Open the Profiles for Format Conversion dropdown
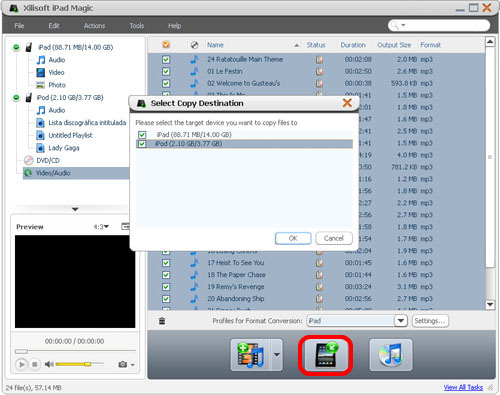Image resolution: width=500 pixels, height=395 pixels. pyautogui.click(x=401, y=321)
